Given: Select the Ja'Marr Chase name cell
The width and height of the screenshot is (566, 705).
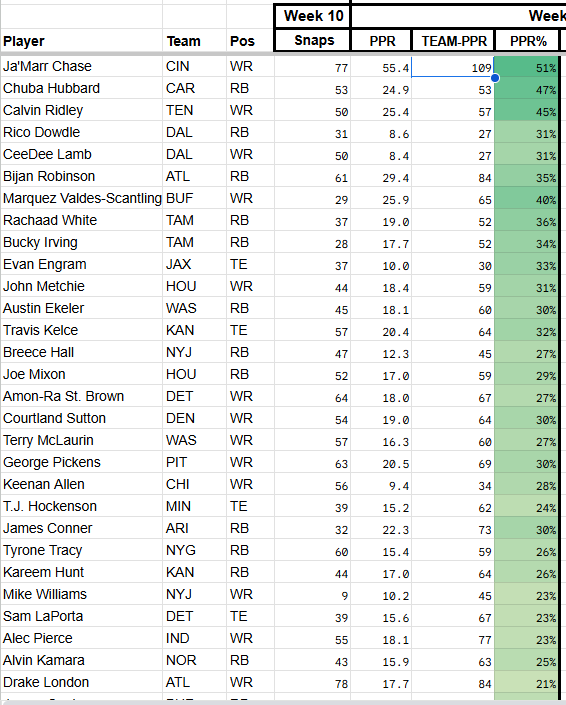Looking at the screenshot, I should click(81, 66).
